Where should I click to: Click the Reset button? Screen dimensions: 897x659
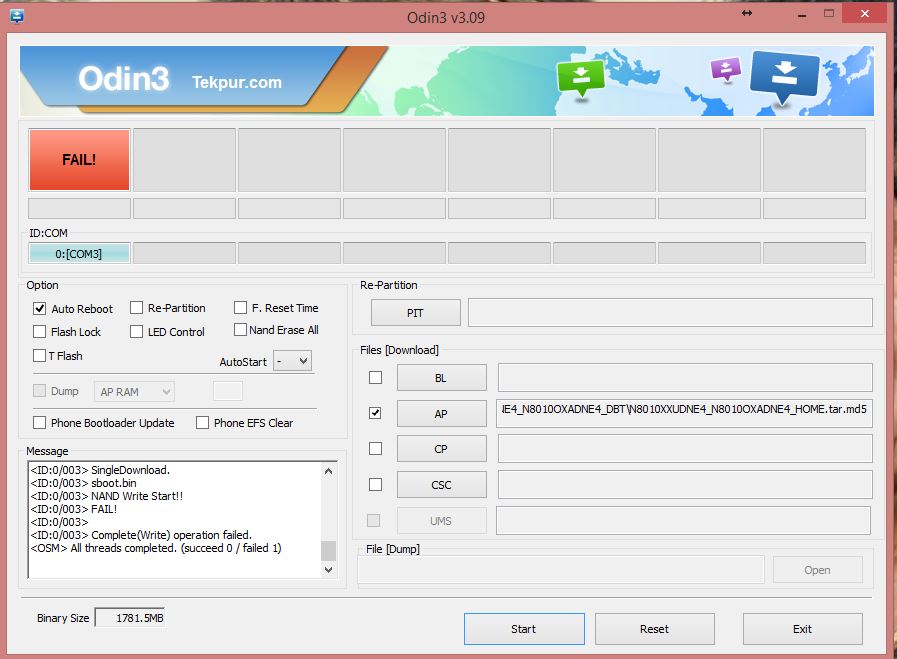[654, 629]
